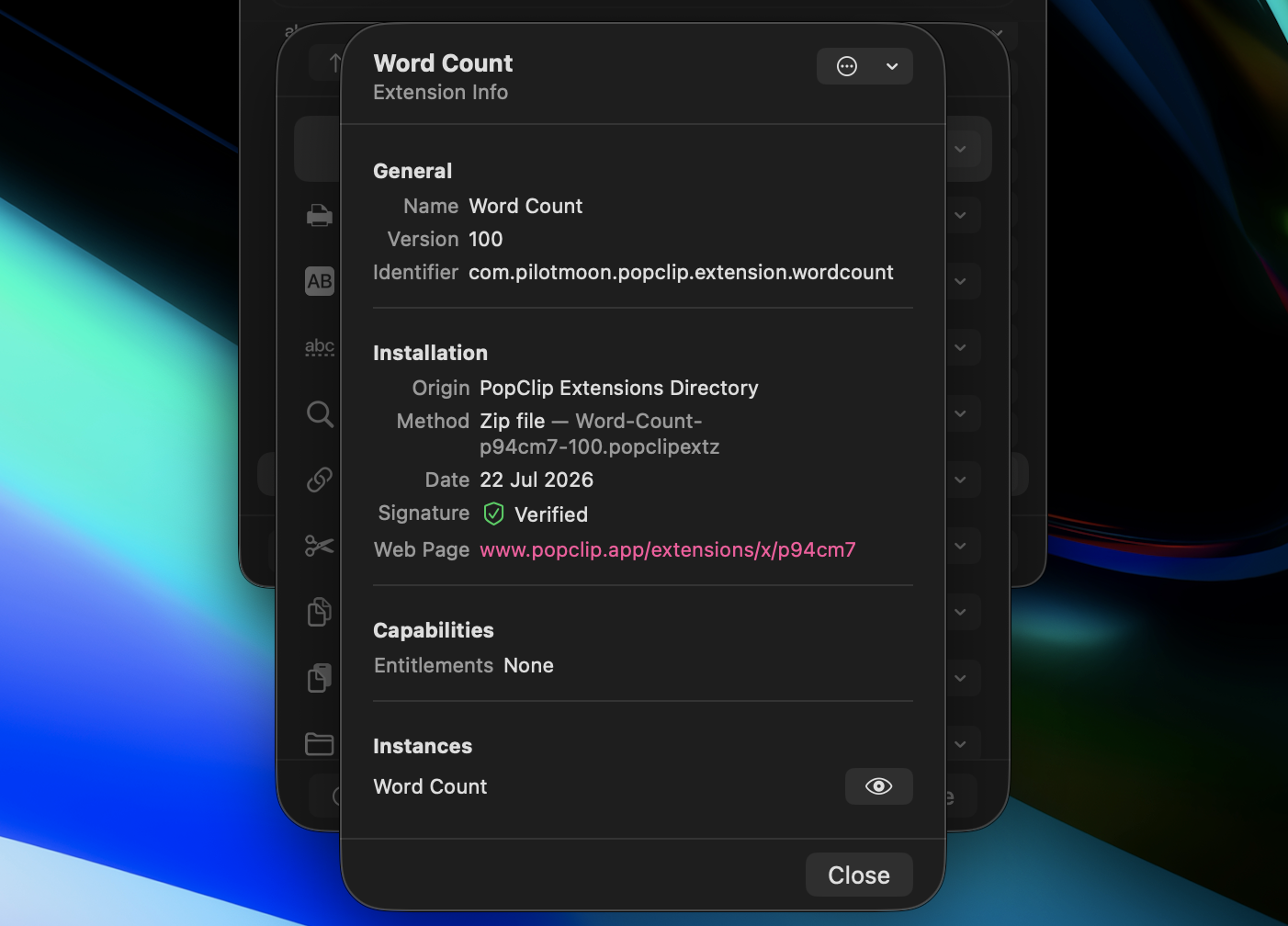Open the www.popclip.app/extensions/x/p94cm7 link
1288x926 pixels.
pyautogui.click(x=668, y=549)
